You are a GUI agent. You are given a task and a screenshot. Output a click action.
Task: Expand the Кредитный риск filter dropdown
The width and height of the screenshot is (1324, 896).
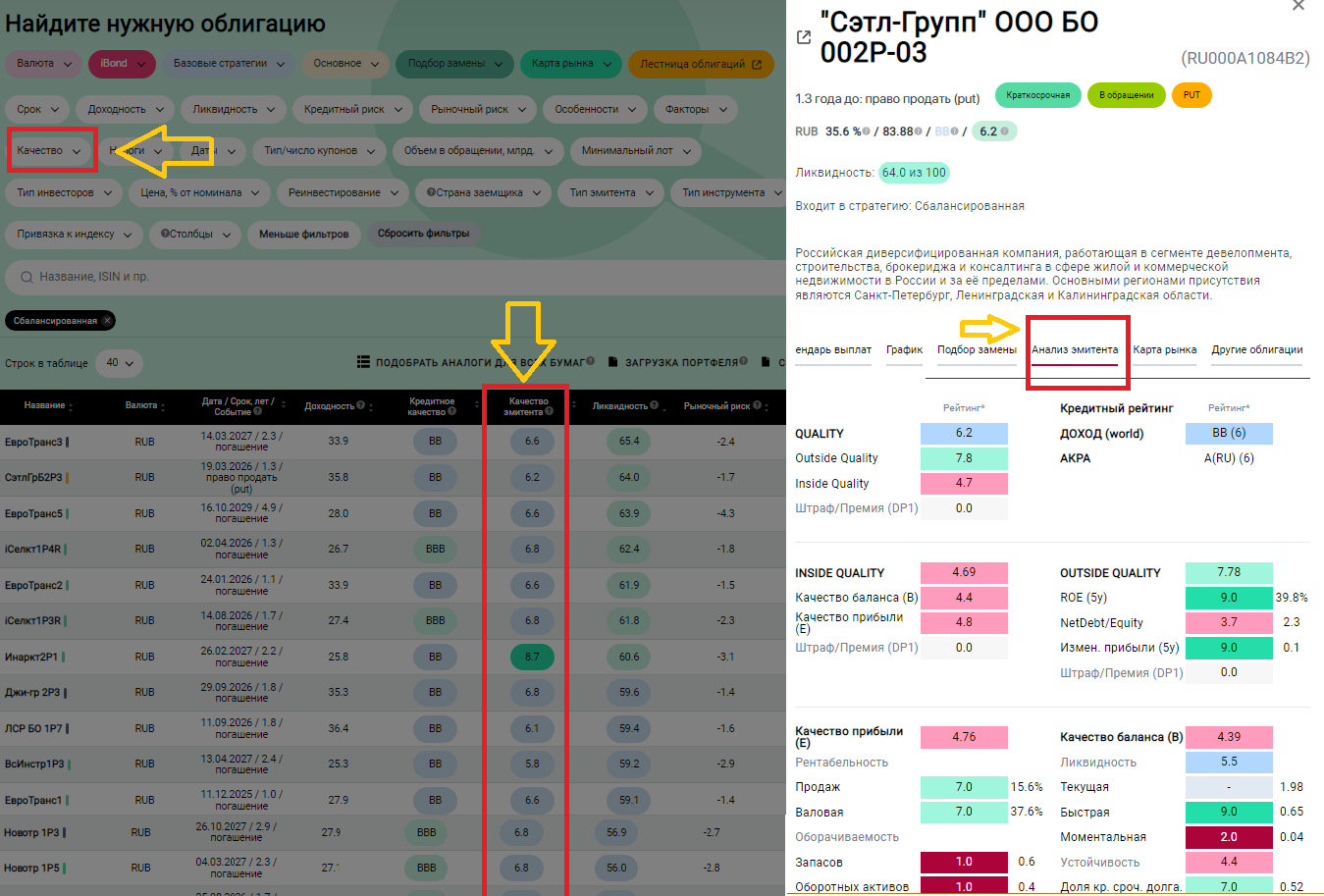[353, 109]
